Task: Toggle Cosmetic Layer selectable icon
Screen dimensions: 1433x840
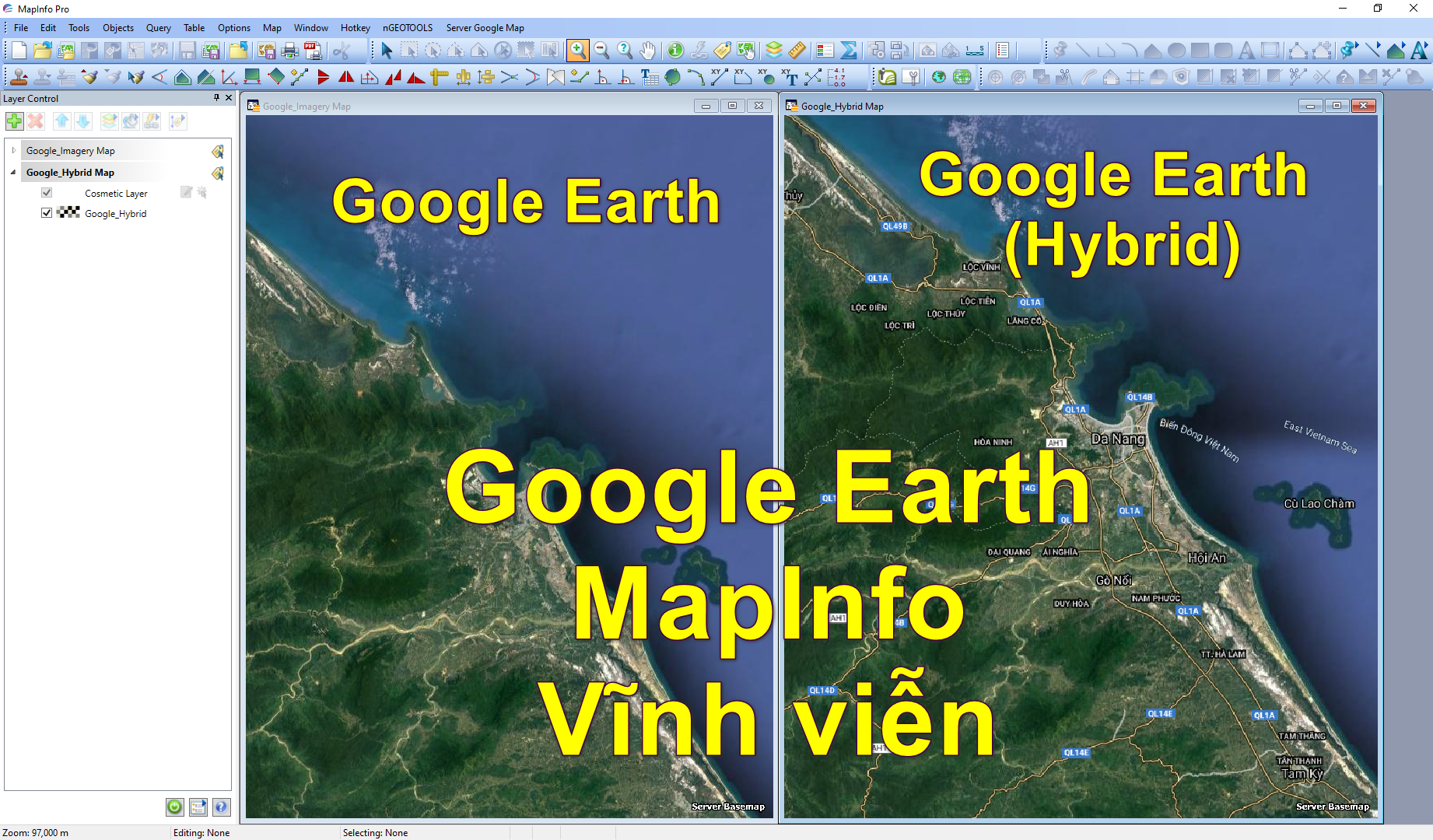Action: click(x=202, y=192)
